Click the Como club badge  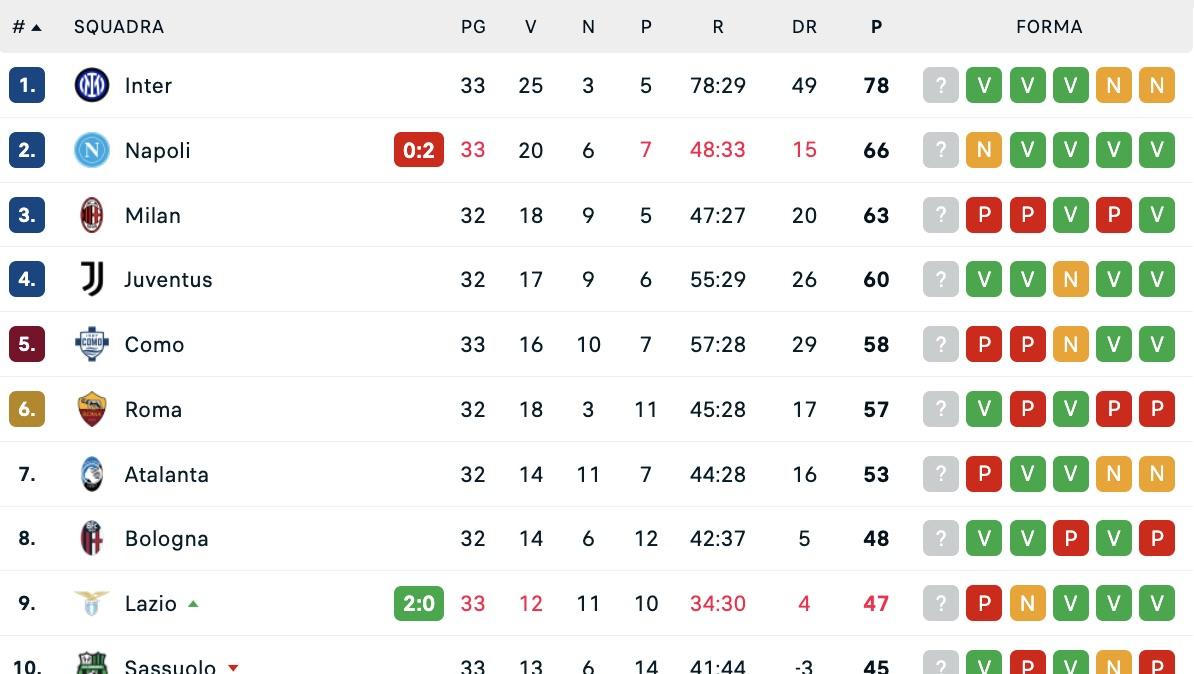click(91, 344)
